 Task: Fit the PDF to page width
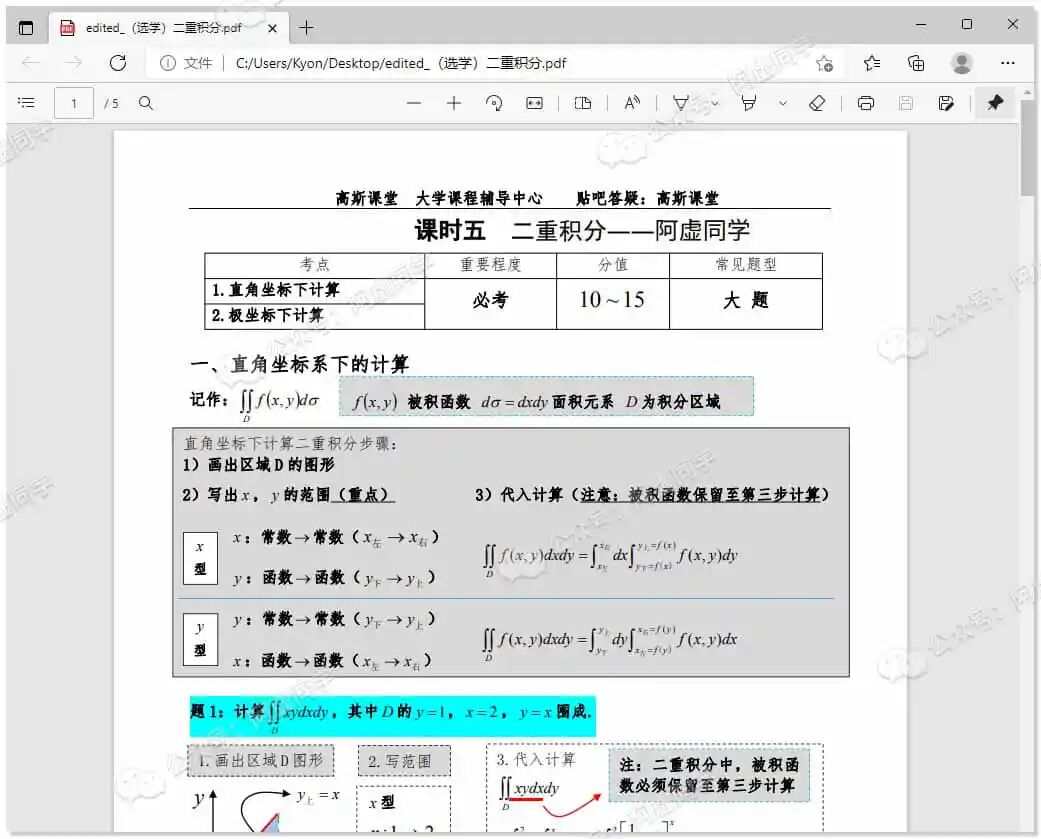pos(534,103)
